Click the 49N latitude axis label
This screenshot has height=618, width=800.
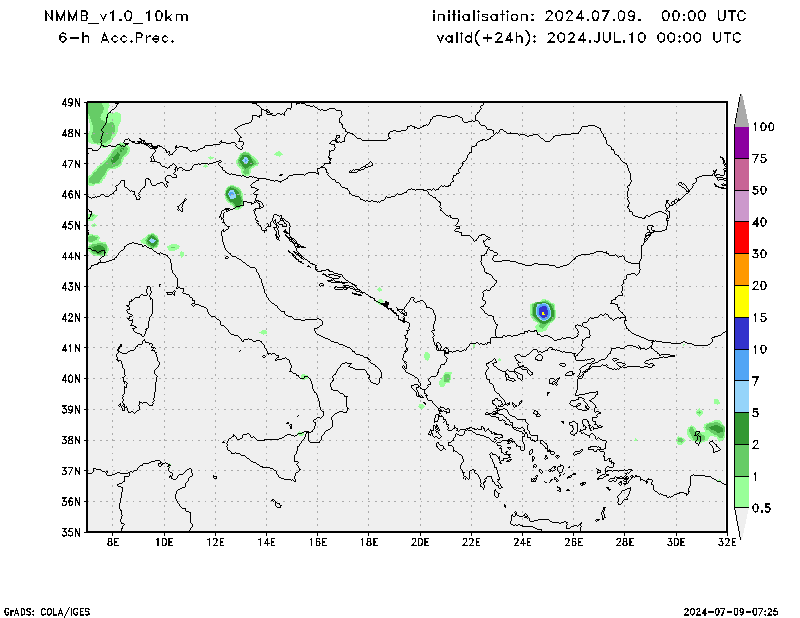pyautogui.click(x=71, y=102)
